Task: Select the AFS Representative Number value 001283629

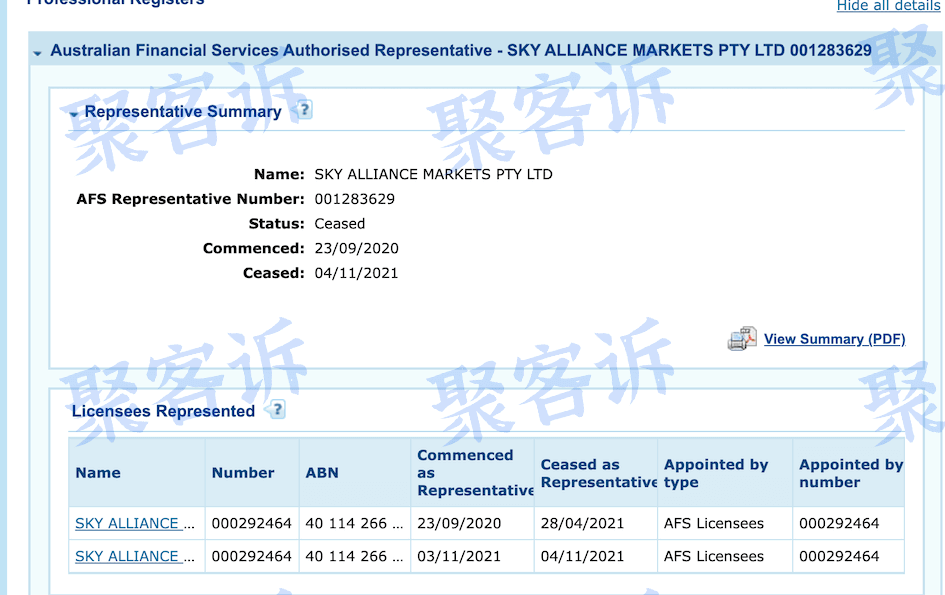Action: pos(354,199)
